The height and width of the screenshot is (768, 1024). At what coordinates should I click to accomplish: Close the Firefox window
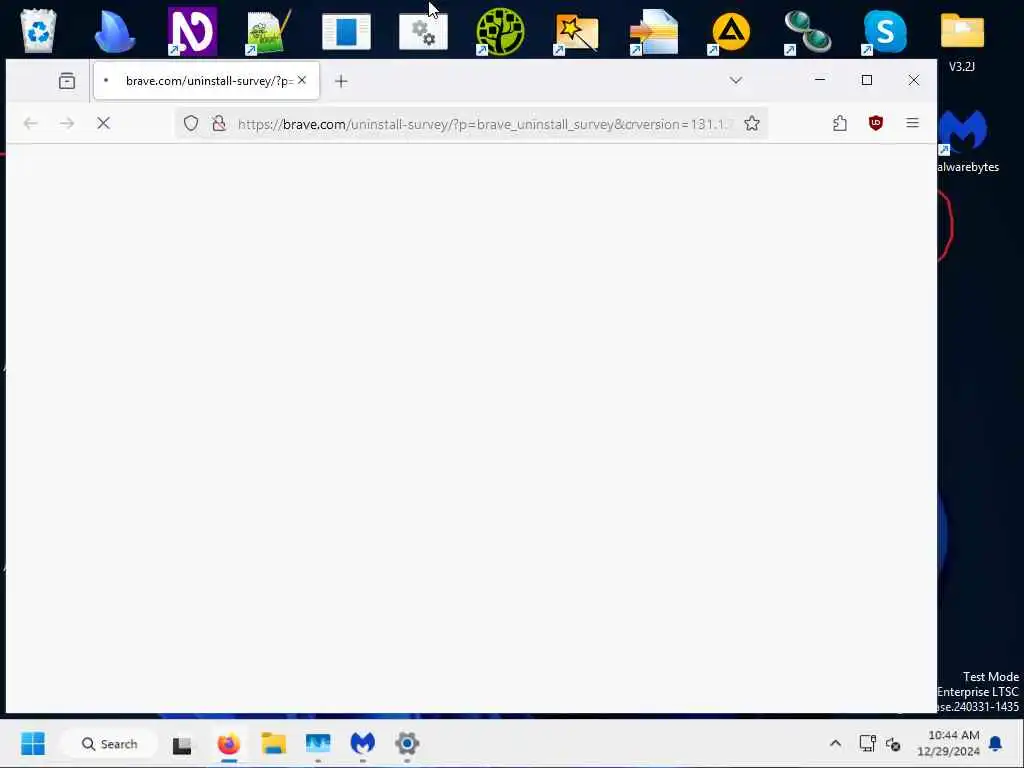(914, 80)
